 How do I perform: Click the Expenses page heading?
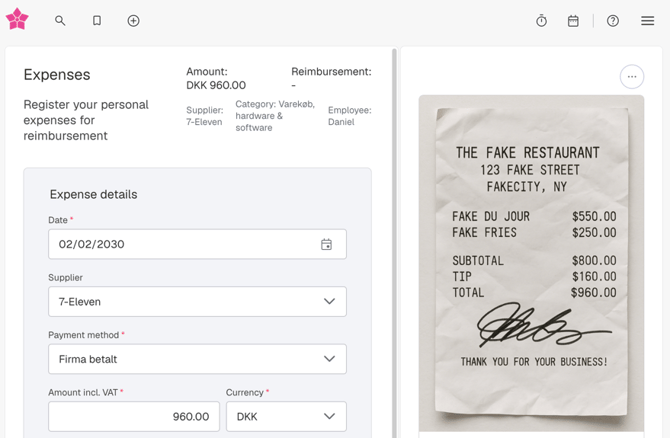[57, 75]
